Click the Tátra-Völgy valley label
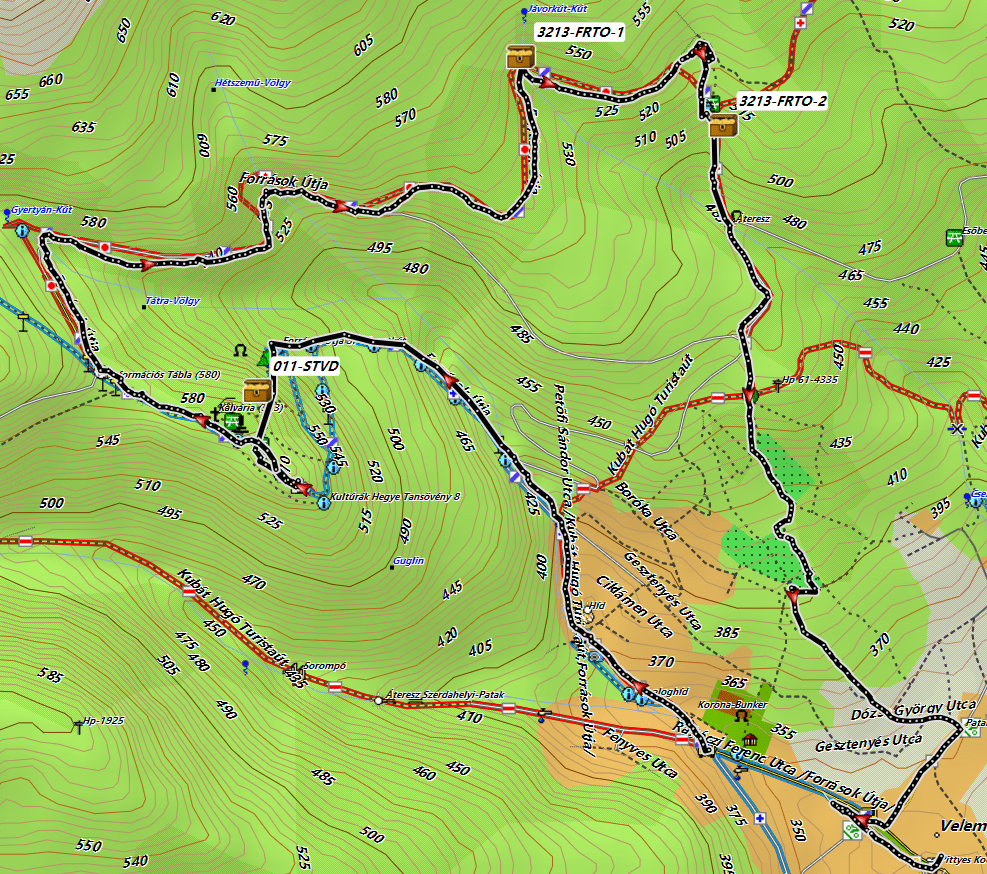This screenshot has width=987, height=874. tap(174, 300)
